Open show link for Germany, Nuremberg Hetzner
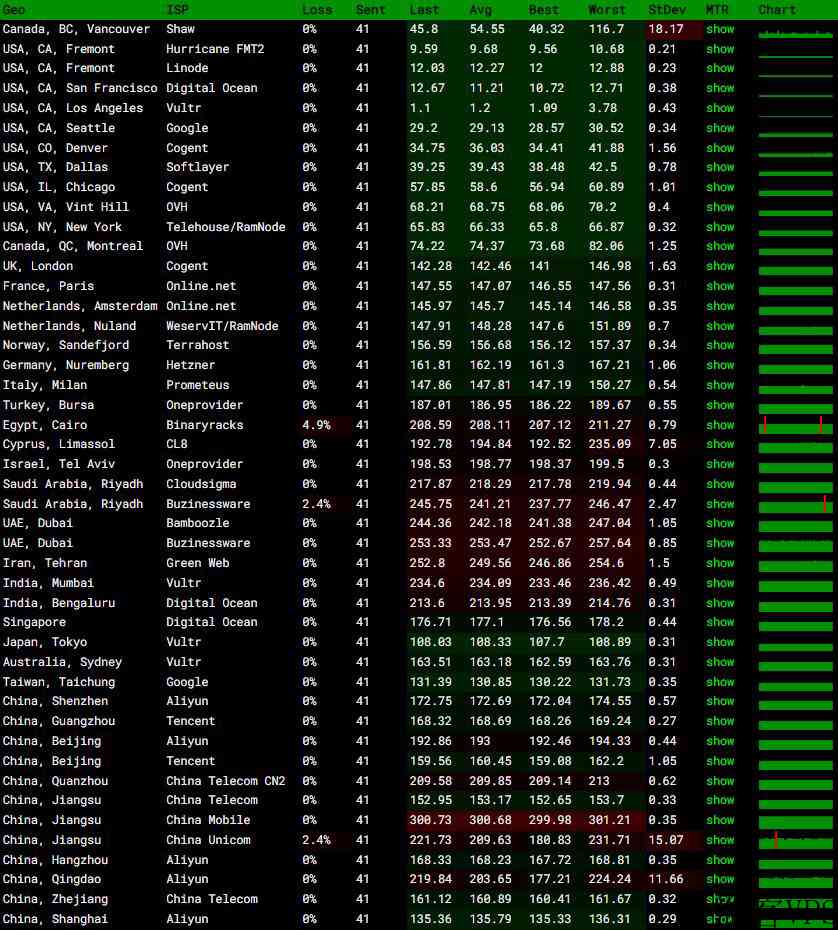Screen dimensions: 838x930 coord(720,365)
